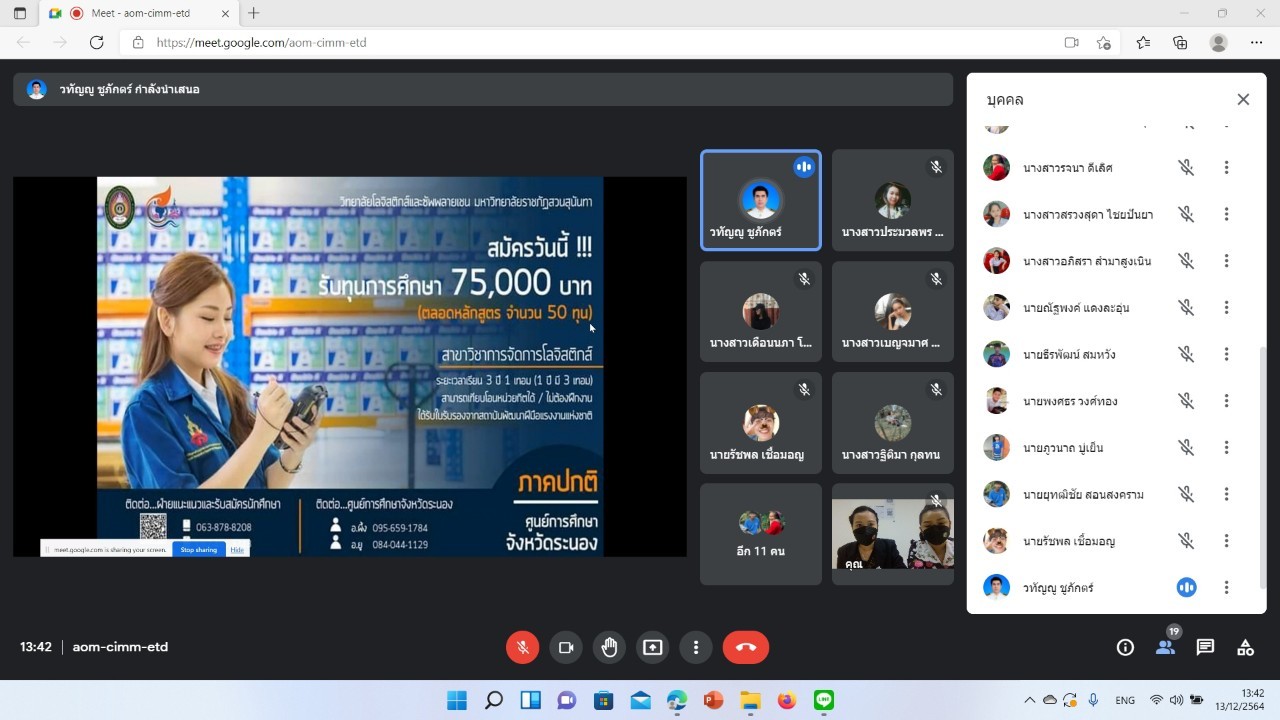Toggle the microphone mute button
Screen dimensions: 1280x720
click(x=522, y=647)
